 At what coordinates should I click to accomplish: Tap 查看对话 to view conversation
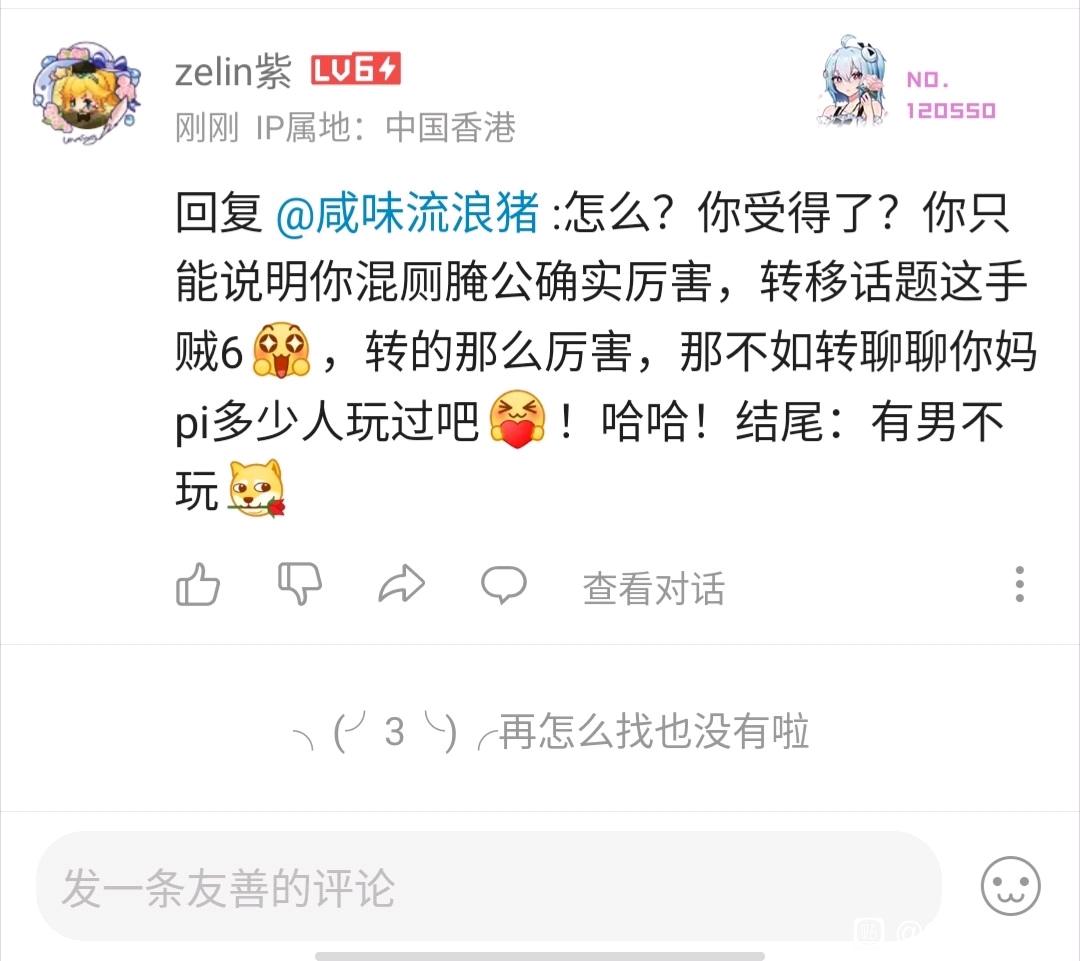click(x=654, y=589)
